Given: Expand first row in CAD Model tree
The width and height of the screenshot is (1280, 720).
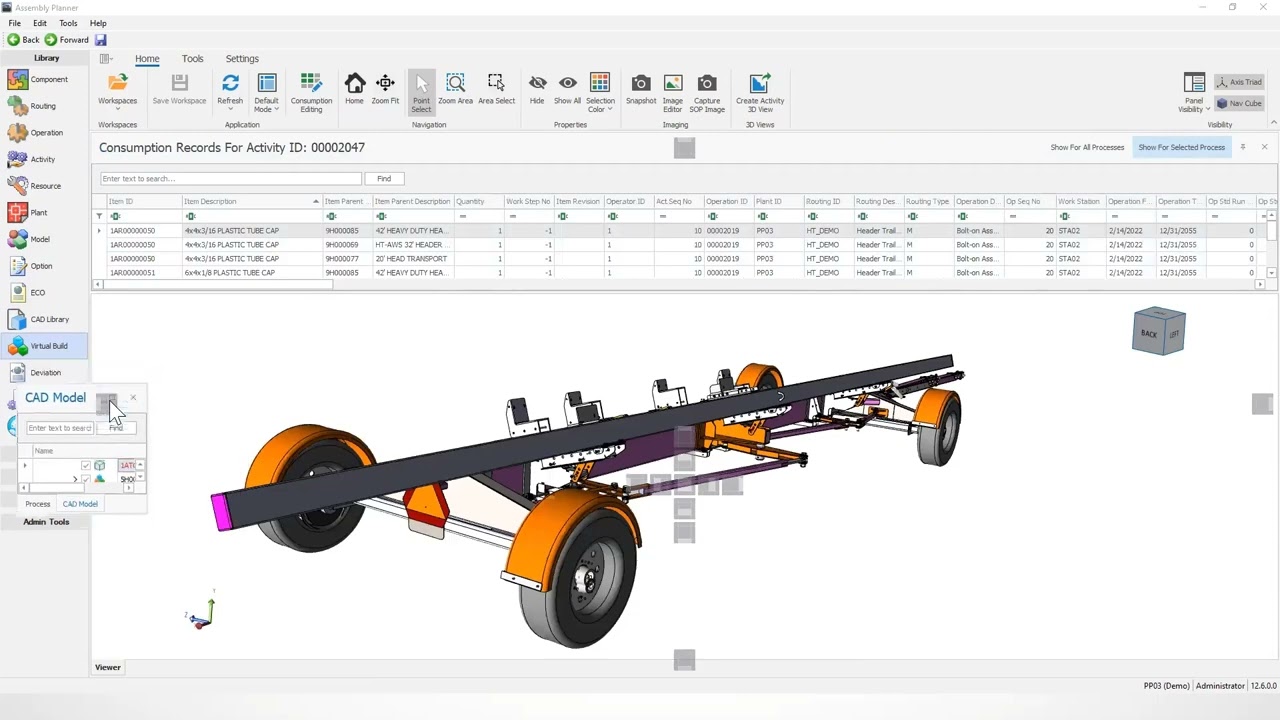Looking at the screenshot, I should (x=25, y=466).
